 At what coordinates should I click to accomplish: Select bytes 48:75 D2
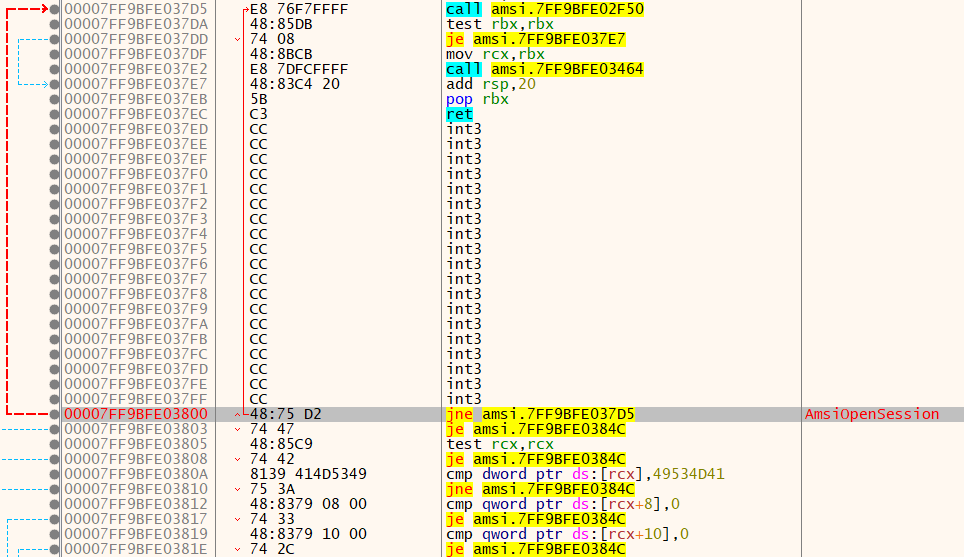point(285,414)
